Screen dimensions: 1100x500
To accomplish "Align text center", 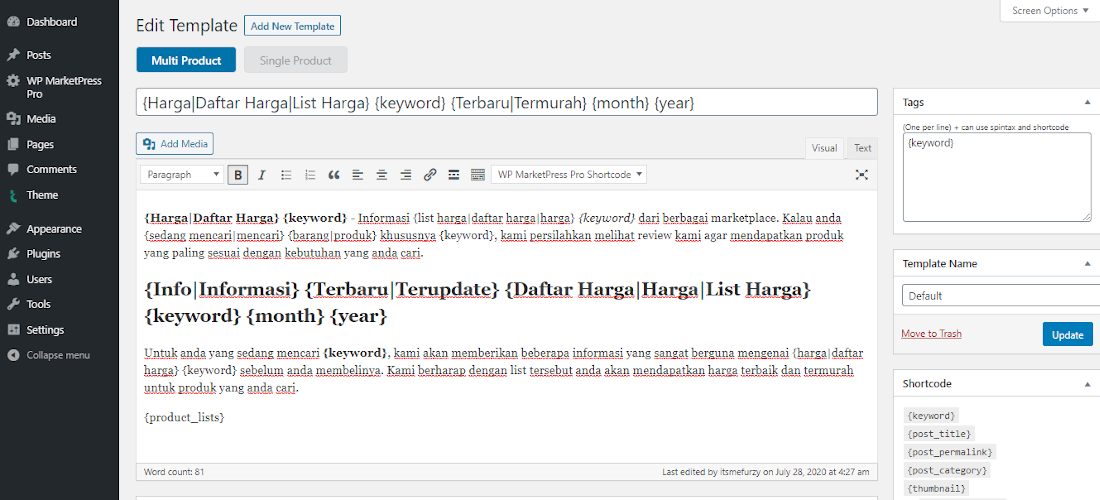I will pyautogui.click(x=382, y=175).
